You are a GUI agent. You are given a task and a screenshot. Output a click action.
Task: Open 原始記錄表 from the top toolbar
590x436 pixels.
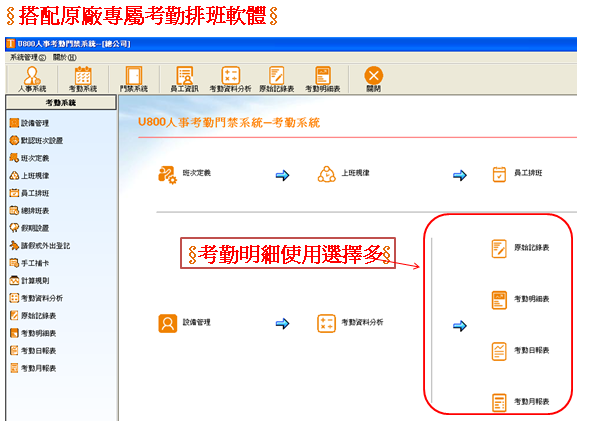click(277, 79)
